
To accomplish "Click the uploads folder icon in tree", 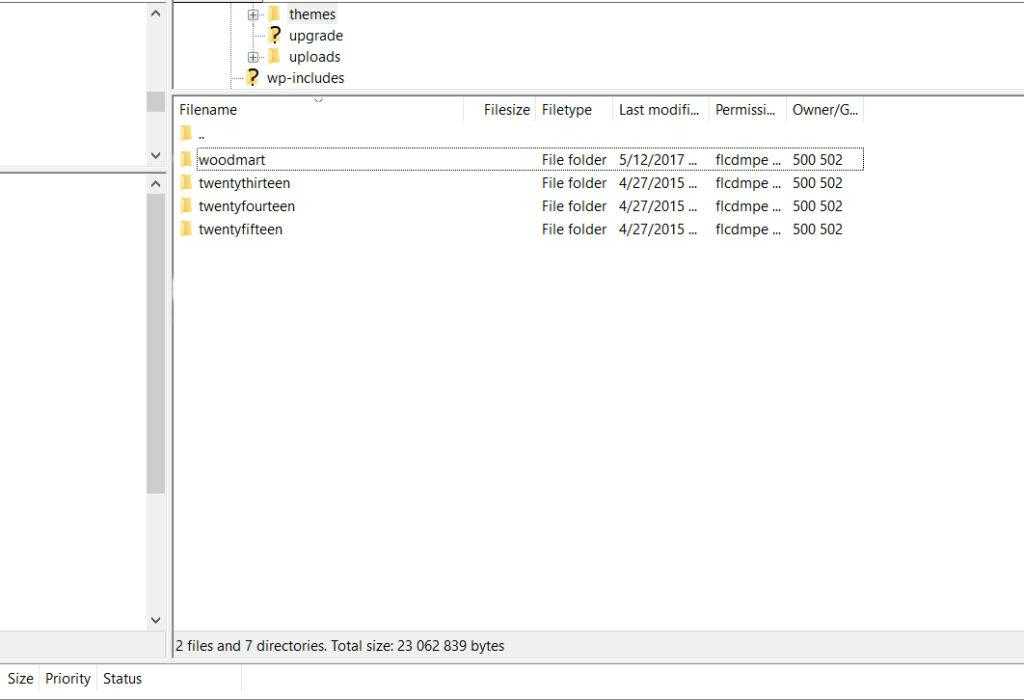I will click(274, 56).
